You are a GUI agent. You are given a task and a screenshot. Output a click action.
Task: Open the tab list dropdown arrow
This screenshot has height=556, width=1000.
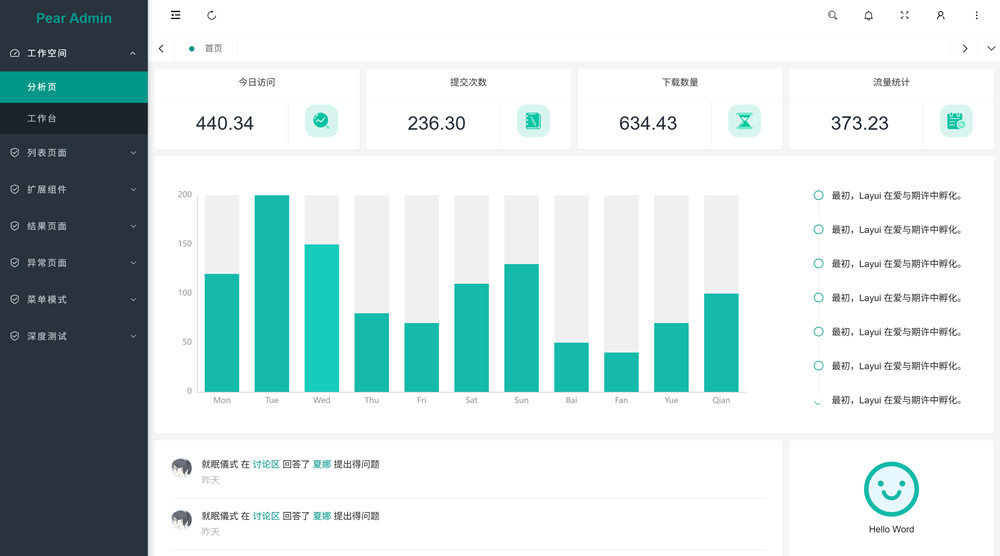point(990,48)
